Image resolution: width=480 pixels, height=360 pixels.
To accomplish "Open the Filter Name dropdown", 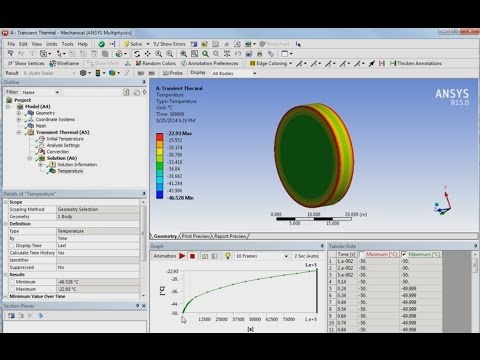I will click(x=57, y=92).
